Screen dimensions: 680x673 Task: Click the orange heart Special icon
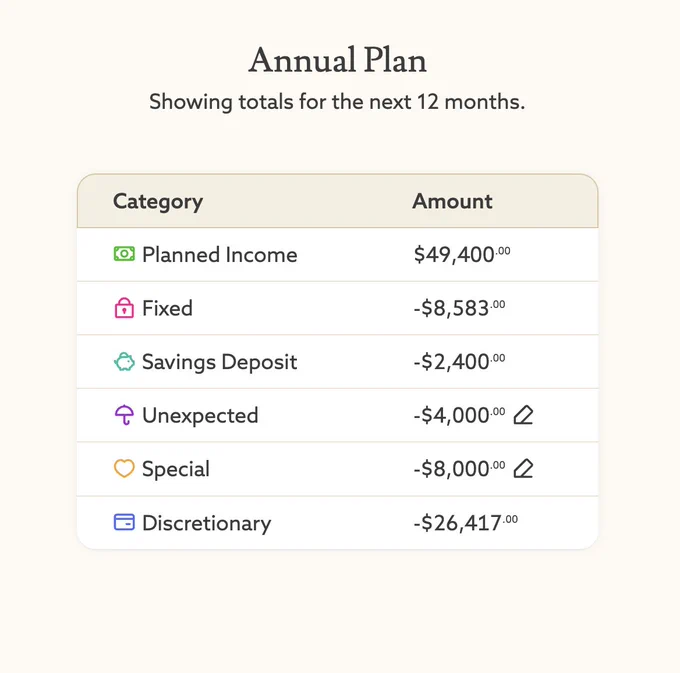124,469
